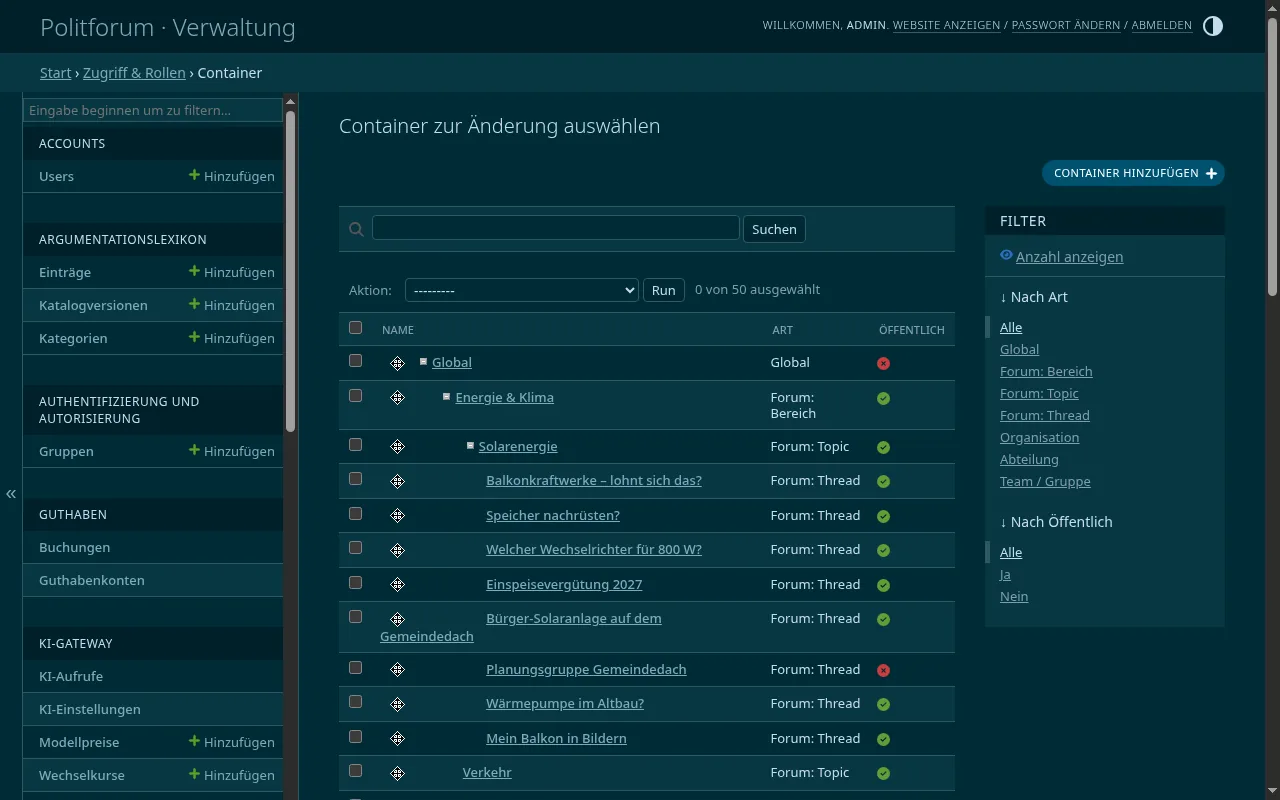Toggle the dark/light theme icon
This screenshot has height=800, width=1280.
pyautogui.click(x=1212, y=26)
